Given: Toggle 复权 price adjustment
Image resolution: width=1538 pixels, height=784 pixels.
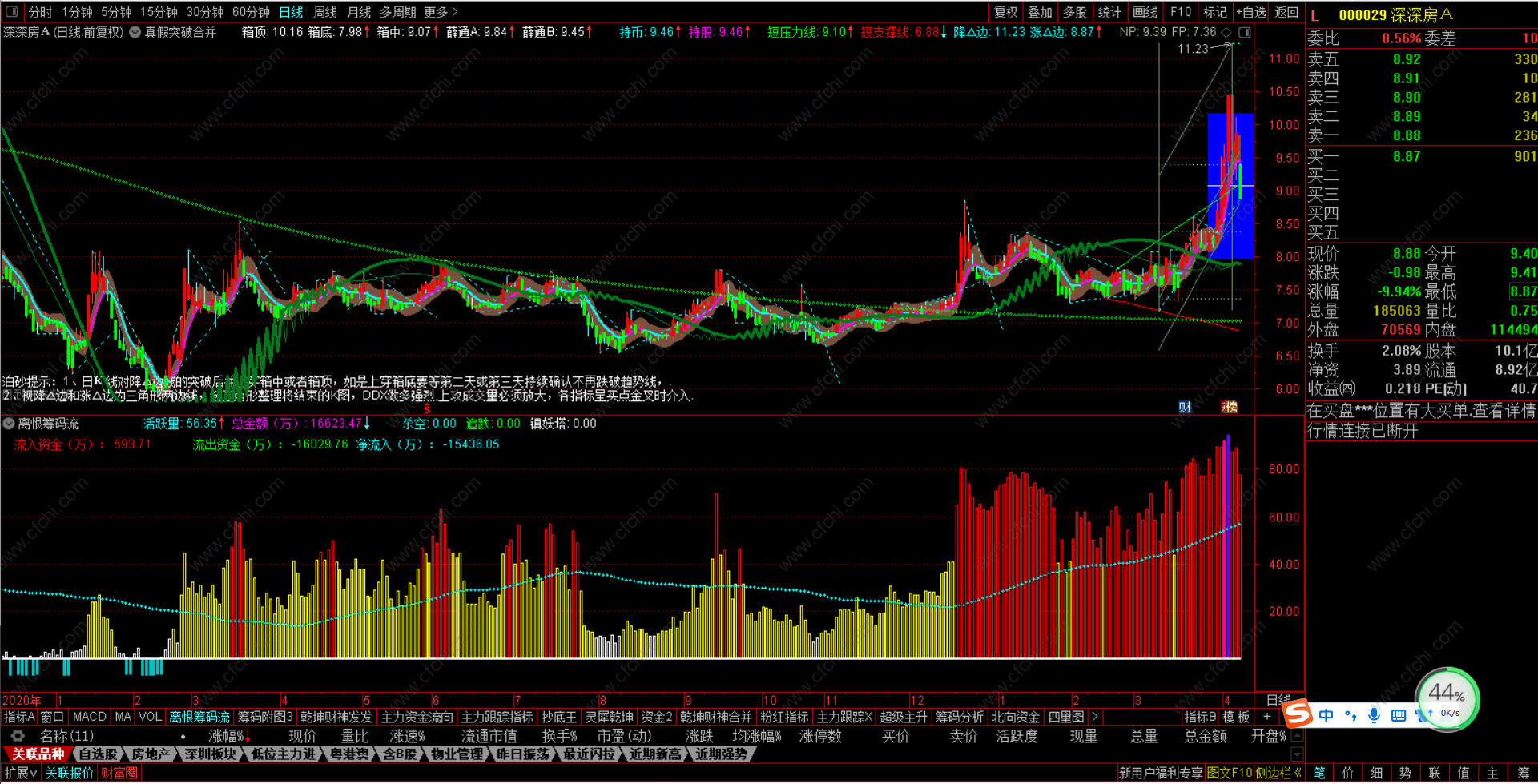Looking at the screenshot, I should click(x=1005, y=12).
